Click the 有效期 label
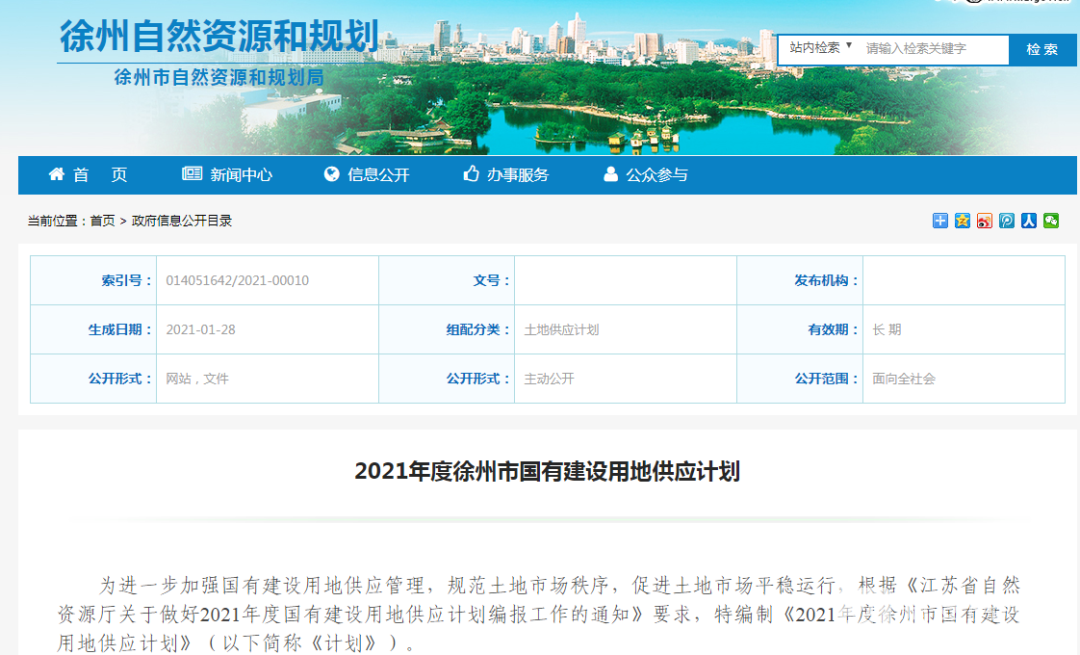1080x655 pixels. pos(833,330)
